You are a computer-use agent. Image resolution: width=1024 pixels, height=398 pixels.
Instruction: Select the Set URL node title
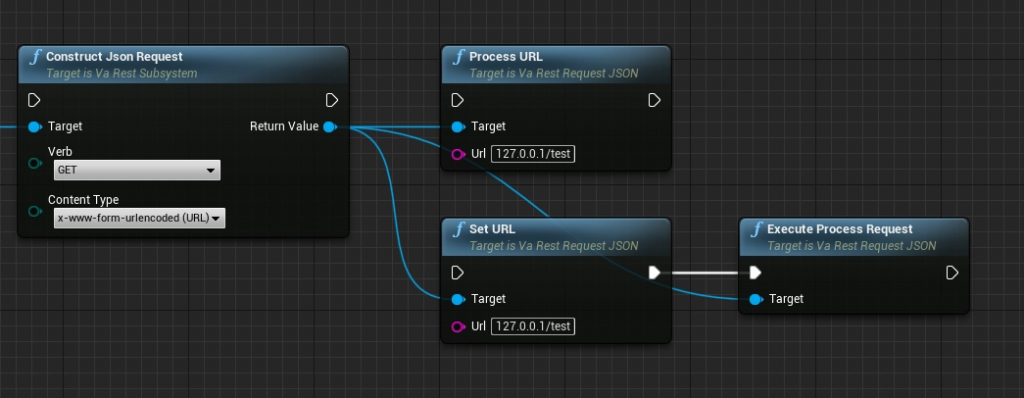pyautogui.click(x=492, y=229)
